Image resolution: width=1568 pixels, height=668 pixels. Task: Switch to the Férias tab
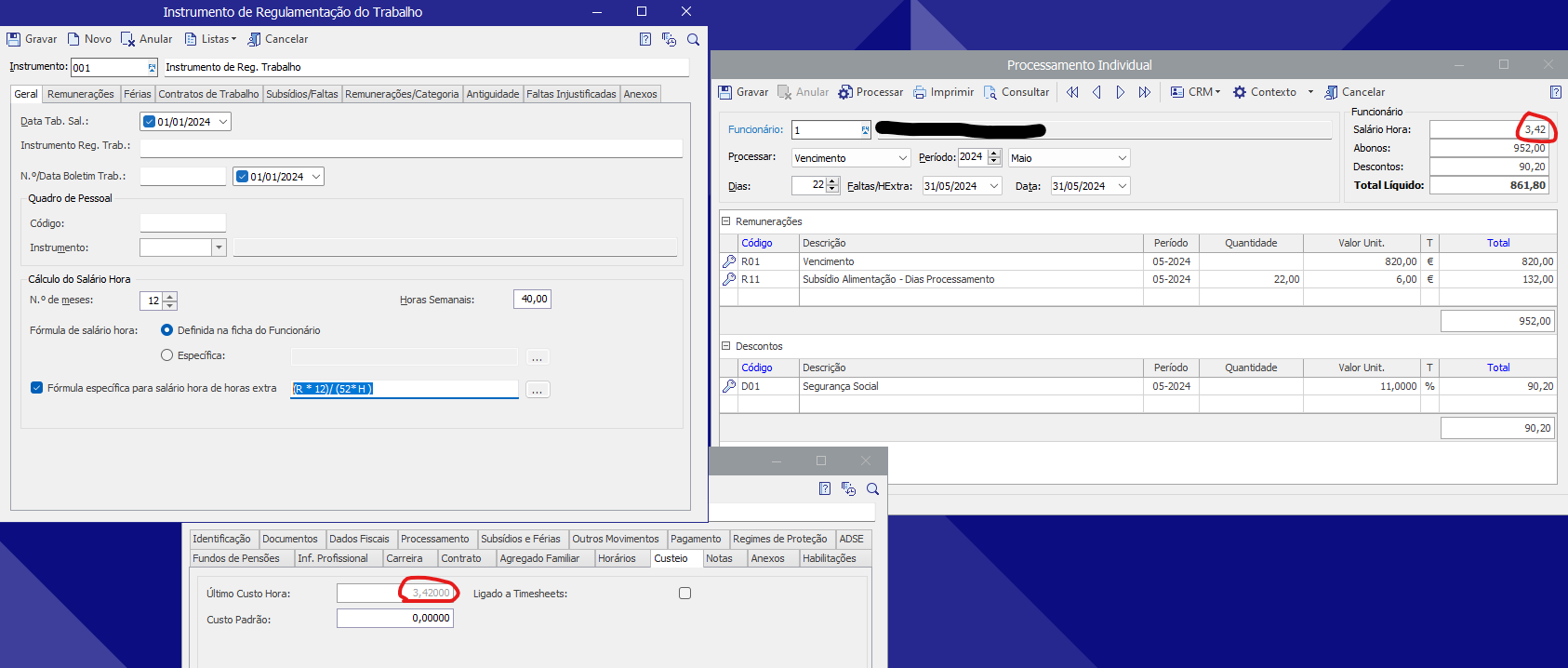pos(137,94)
